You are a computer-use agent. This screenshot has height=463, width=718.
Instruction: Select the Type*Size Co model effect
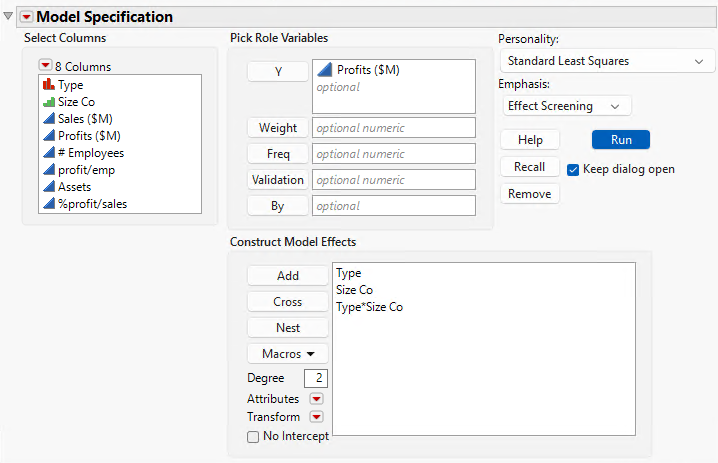[370, 307]
